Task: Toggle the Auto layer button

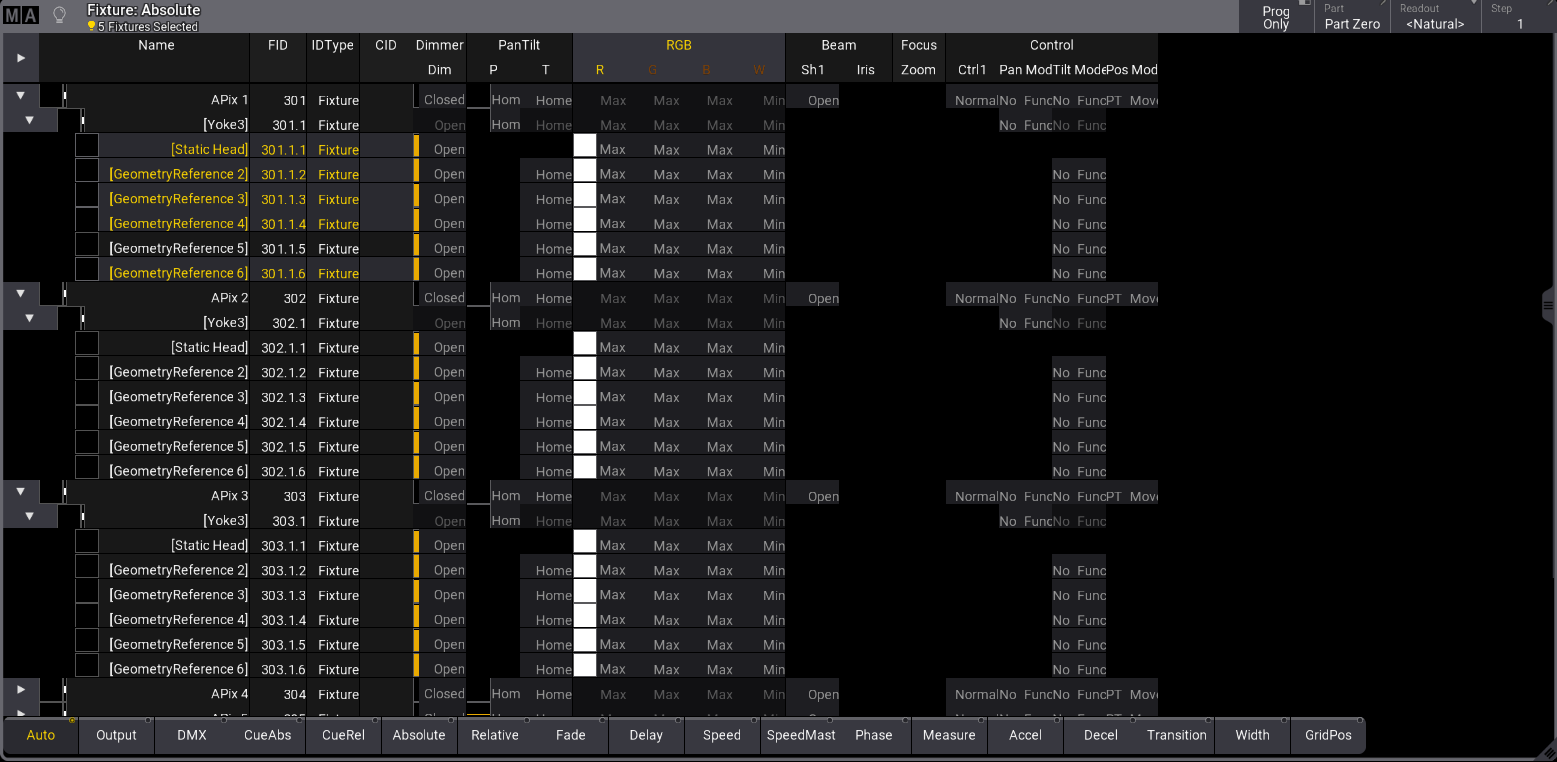Action: coord(41,735)
